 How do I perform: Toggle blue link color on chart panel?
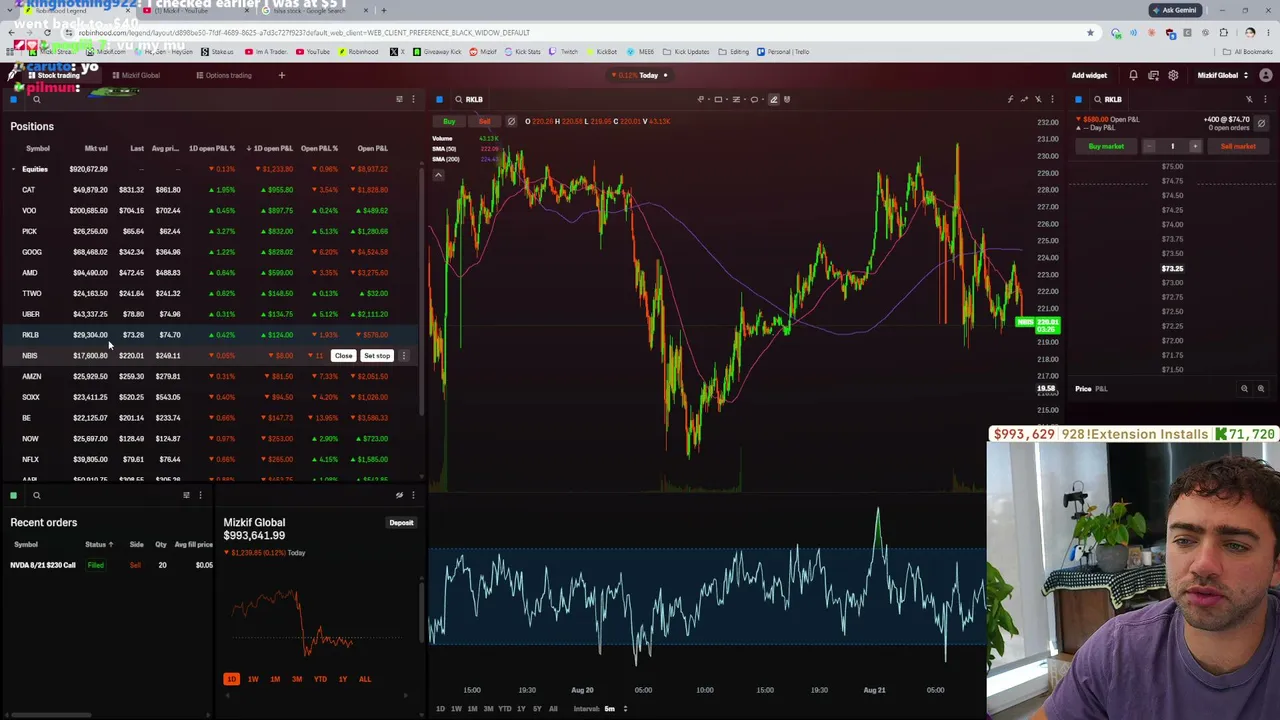point(439,99)
